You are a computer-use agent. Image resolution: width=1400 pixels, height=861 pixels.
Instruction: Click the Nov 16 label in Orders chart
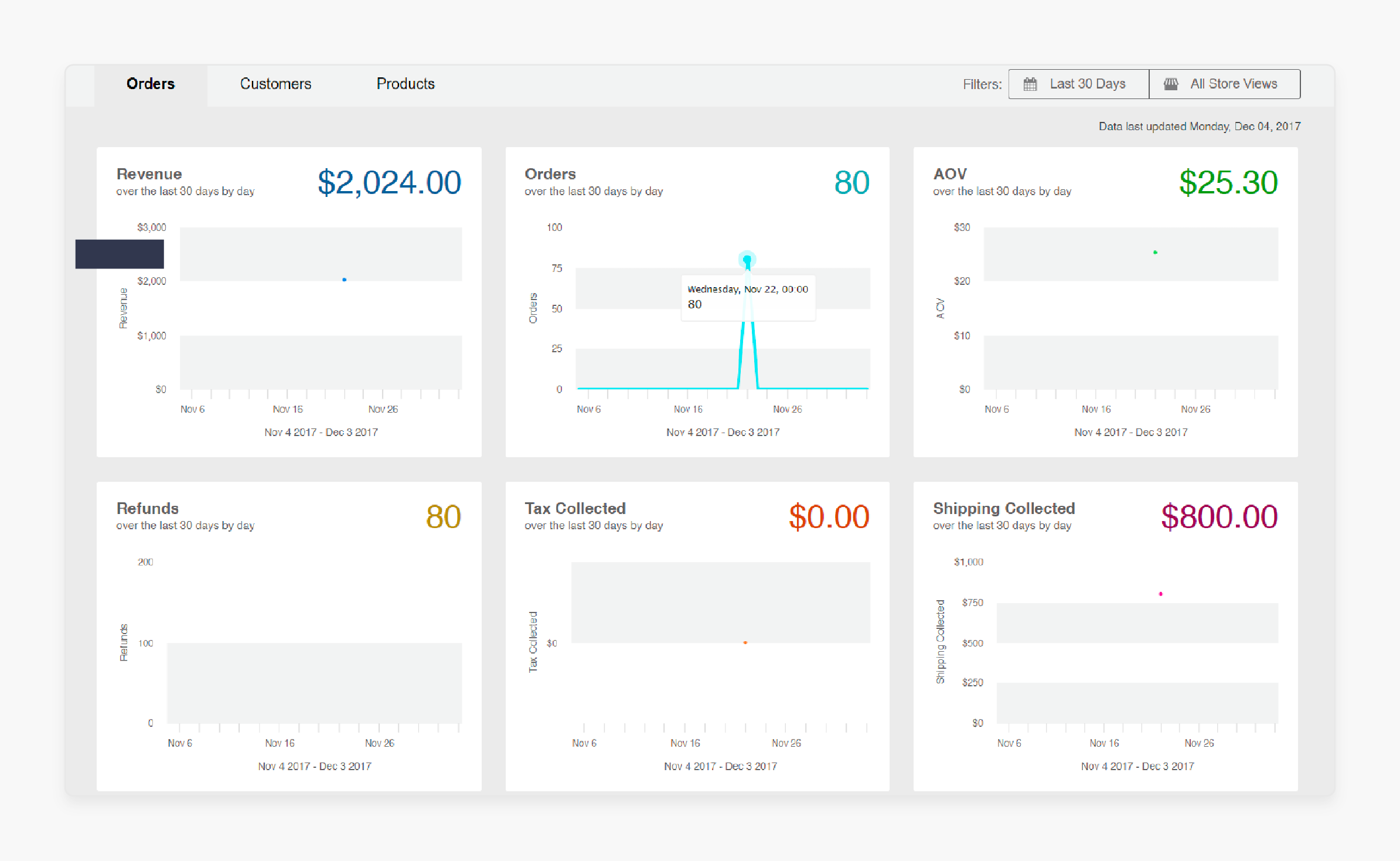(x=688, y=409)
